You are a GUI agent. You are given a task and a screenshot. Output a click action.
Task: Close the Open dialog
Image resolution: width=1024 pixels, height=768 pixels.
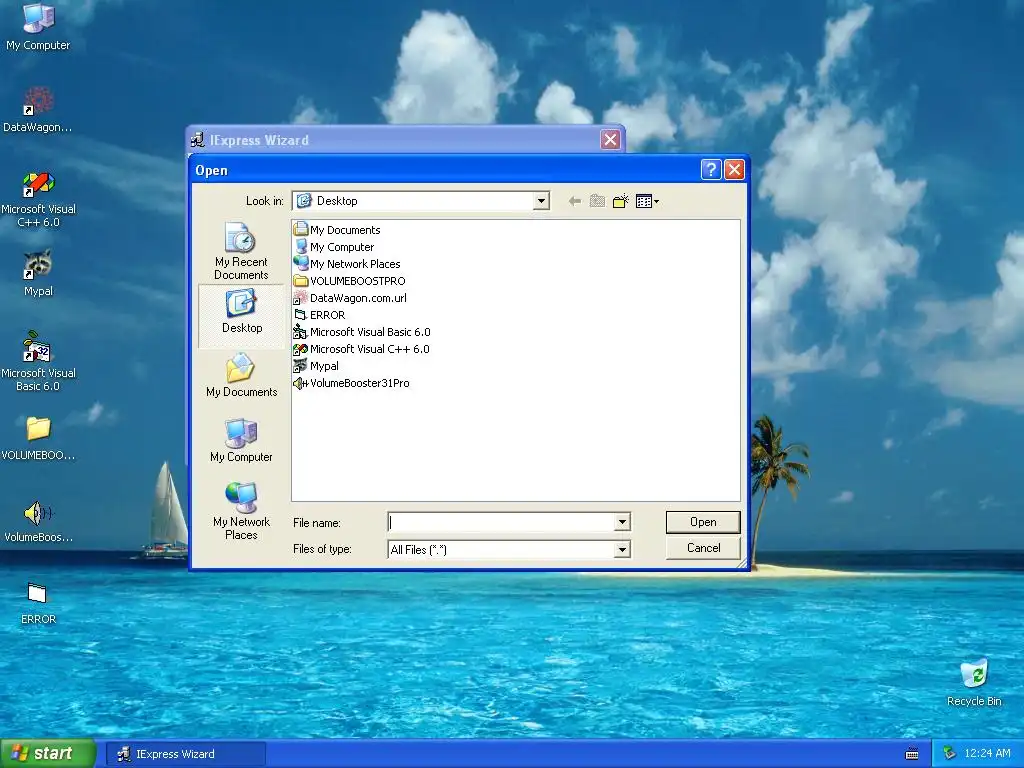[x=734, y=170]
